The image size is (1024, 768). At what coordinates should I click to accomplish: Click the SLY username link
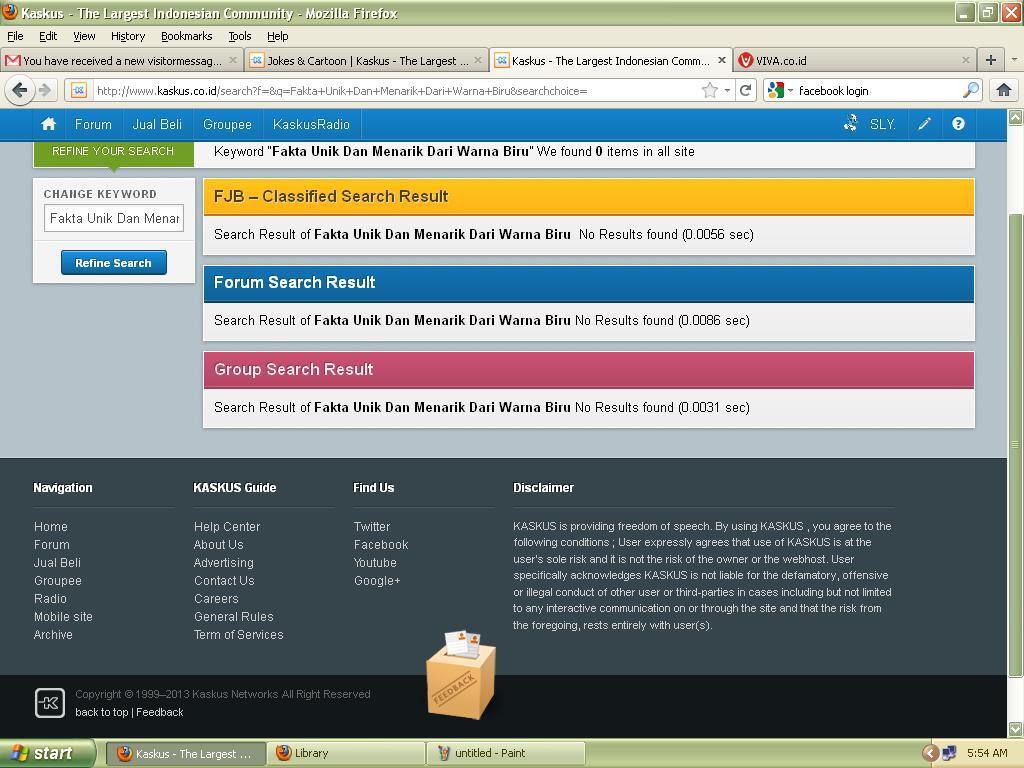pyautogui.click(x=882, y=124)
